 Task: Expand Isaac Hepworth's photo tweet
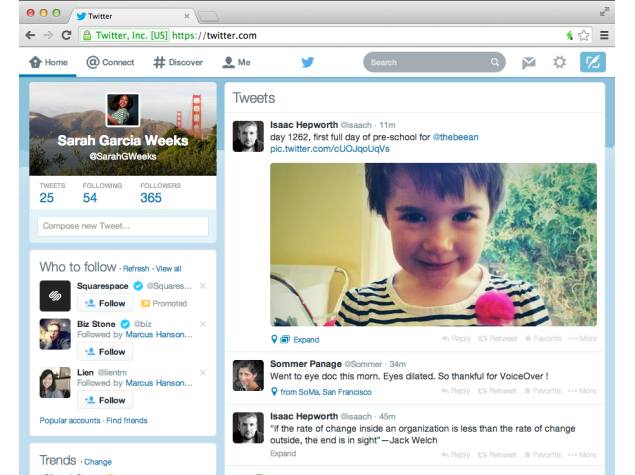305,339
